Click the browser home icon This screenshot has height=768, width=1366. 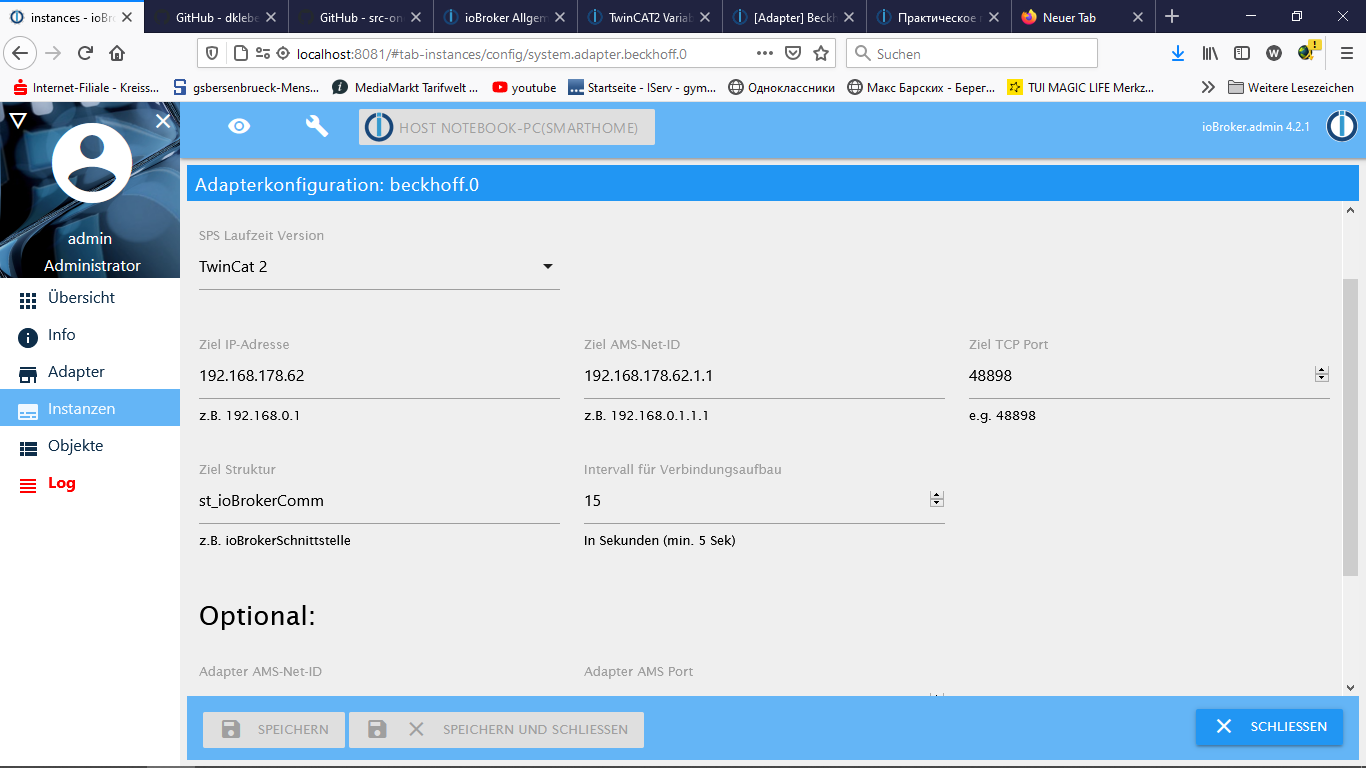[x=117, y=53]
